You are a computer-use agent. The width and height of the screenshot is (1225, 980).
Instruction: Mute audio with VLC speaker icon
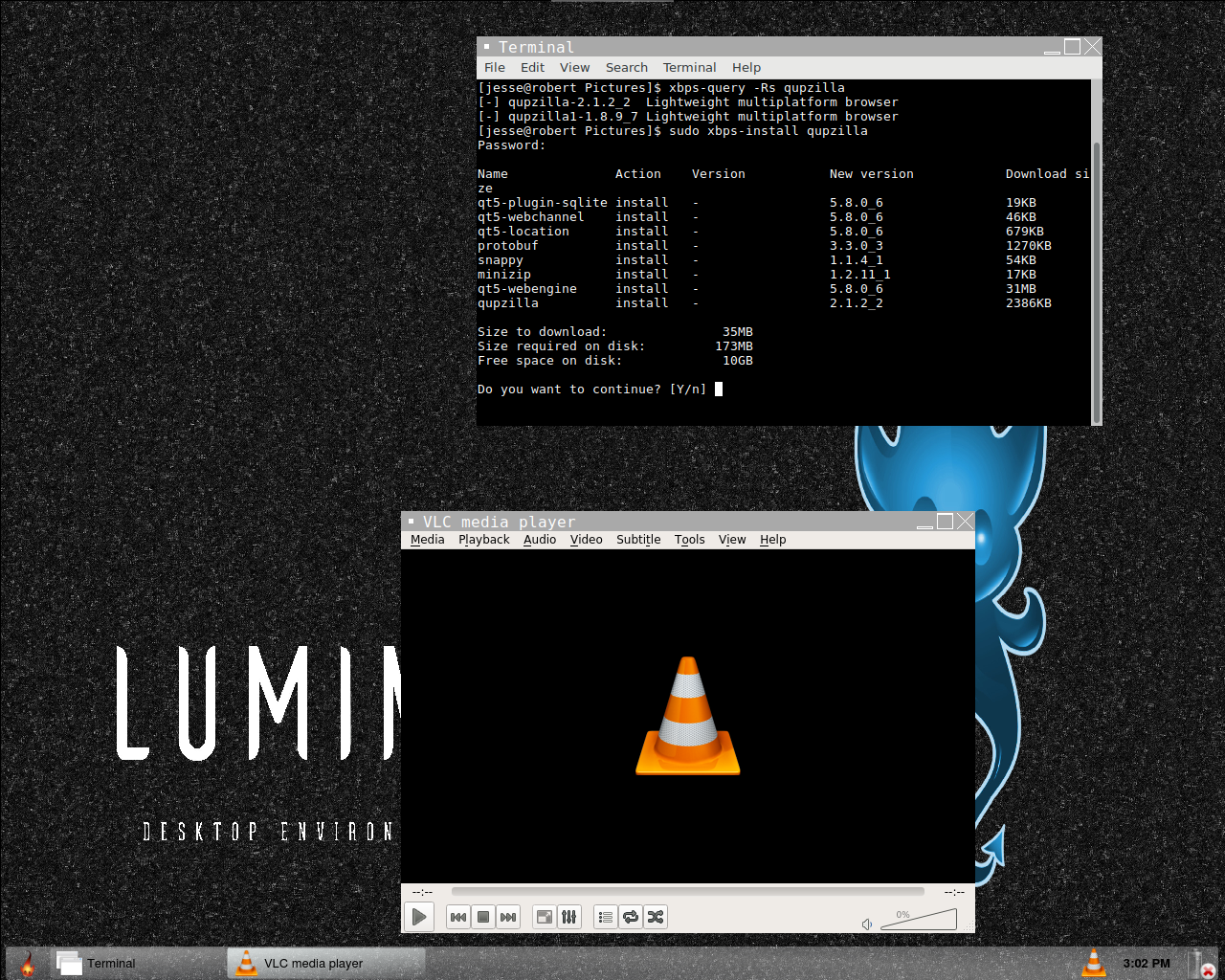tap(867, 924)
